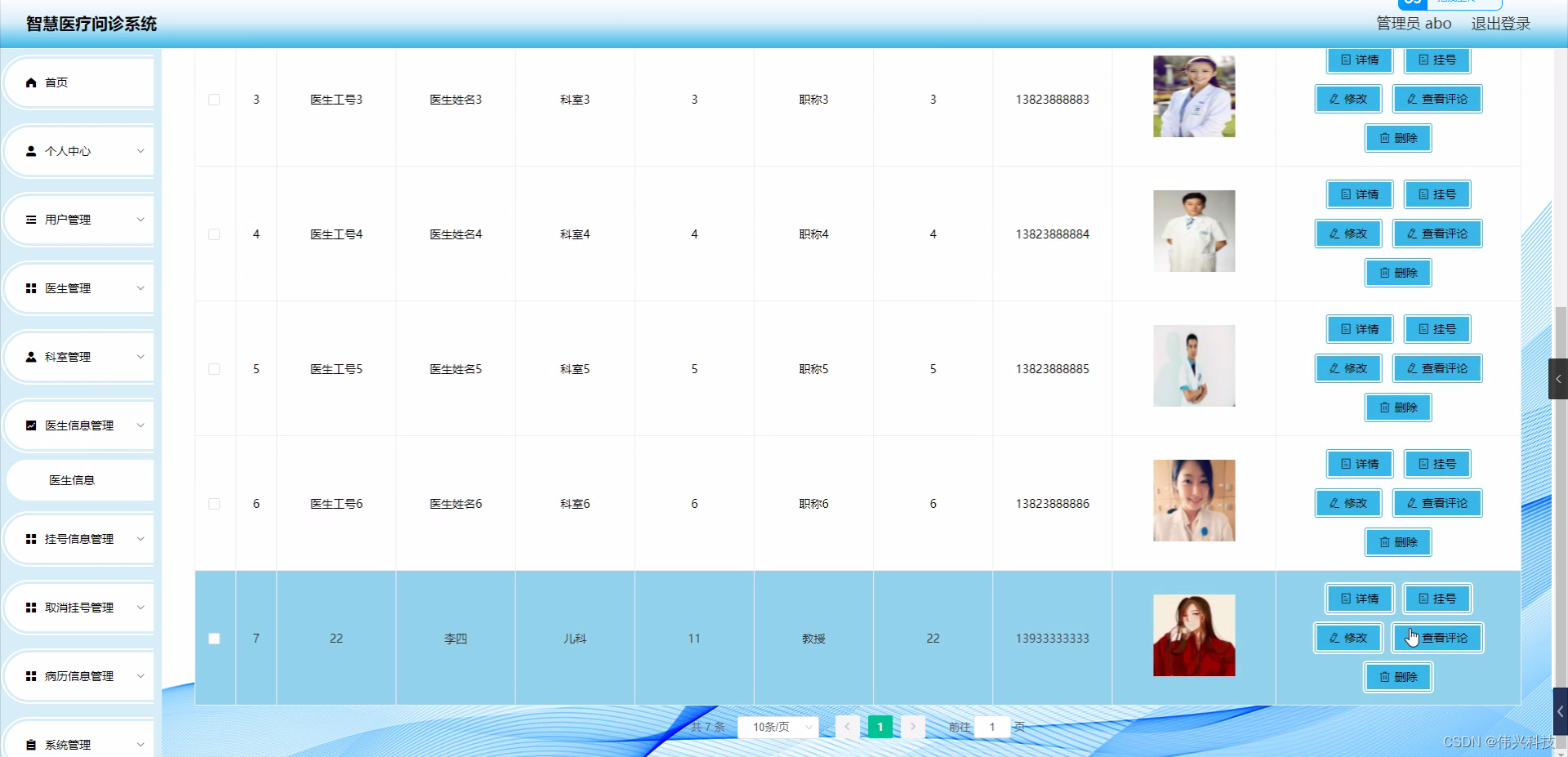Screen dimensions: 1568x757
Task: Check the checkbox for doctor 李四
Action: click(214, 639)
